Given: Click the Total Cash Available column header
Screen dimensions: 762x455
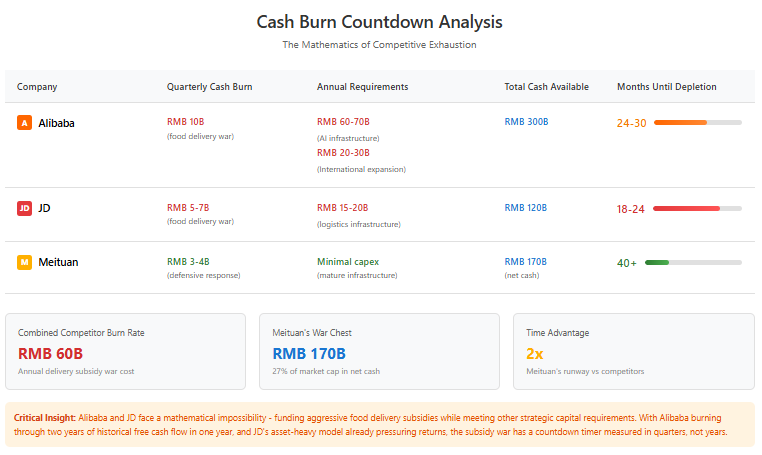Looking at the screenshot, I should click(x=546, y=87).
